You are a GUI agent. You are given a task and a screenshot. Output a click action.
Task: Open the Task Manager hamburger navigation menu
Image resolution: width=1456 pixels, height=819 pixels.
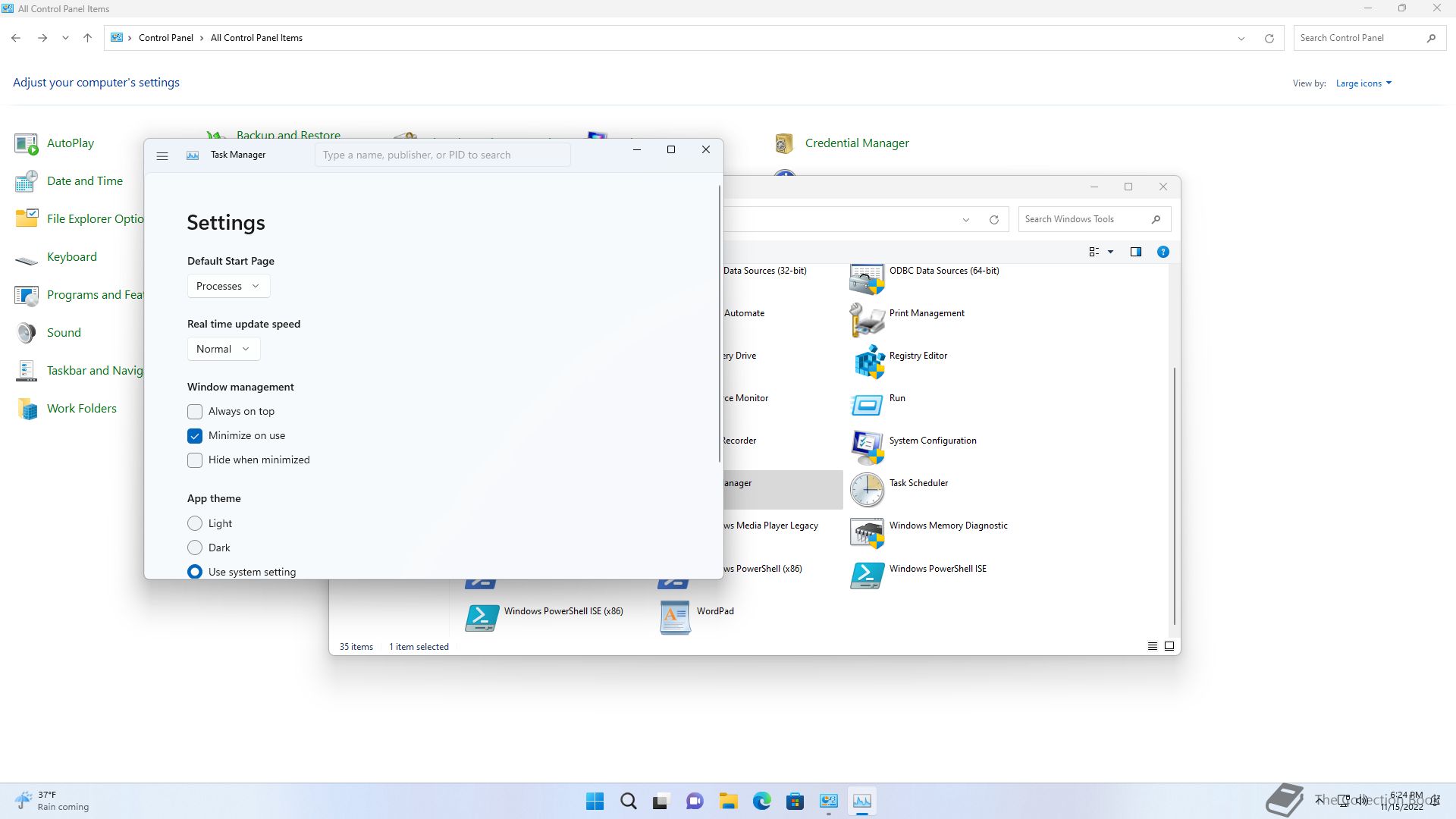(162, 155)
